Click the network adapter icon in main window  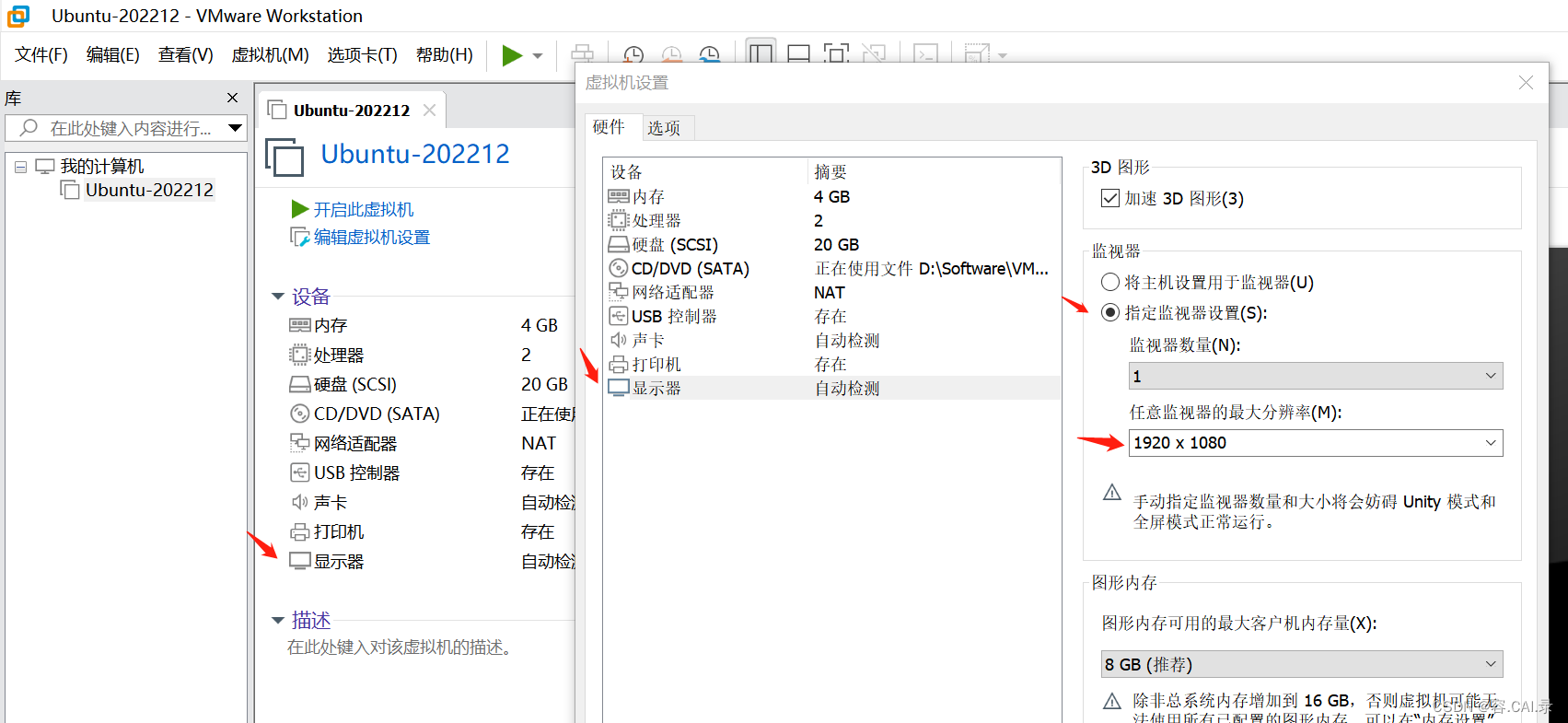pyautogui.click(x=300, y=443)
